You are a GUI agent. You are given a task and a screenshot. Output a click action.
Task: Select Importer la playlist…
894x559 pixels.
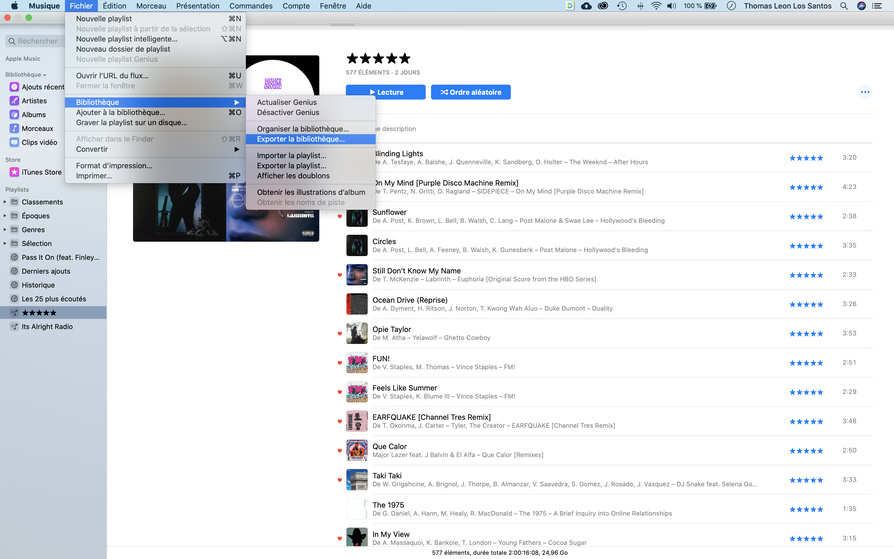(x=311, y=155)
